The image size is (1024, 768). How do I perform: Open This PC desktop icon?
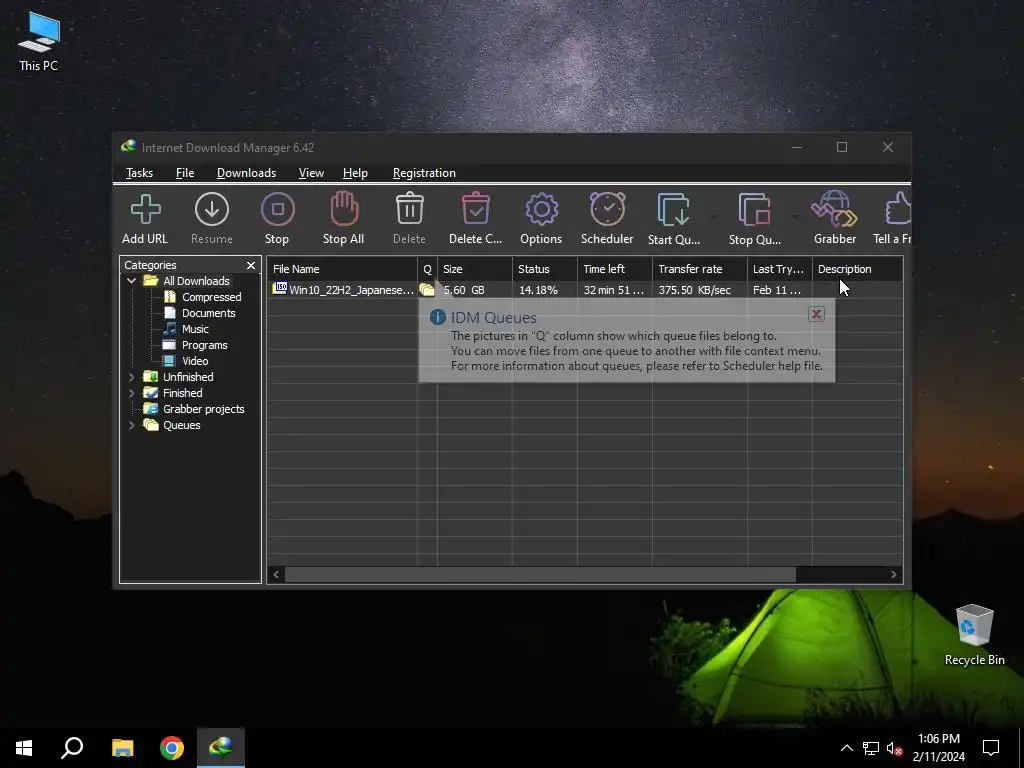click(x=39, y=42)
